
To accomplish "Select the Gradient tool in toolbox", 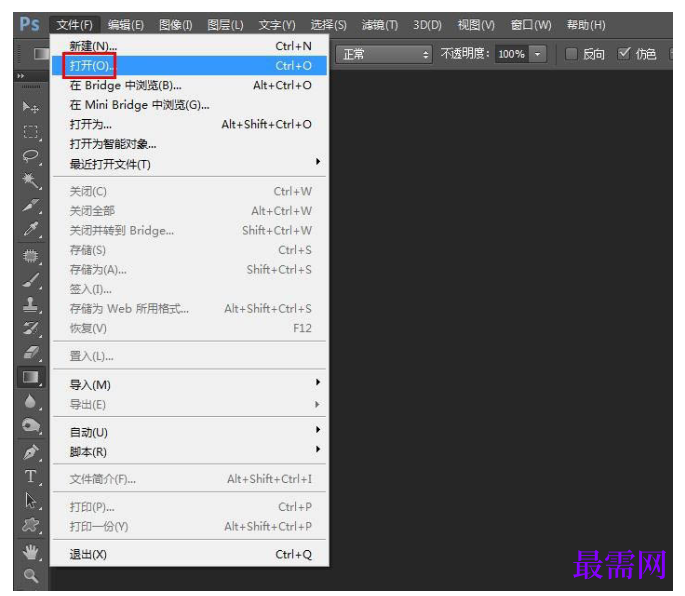I will coord(31,377).
